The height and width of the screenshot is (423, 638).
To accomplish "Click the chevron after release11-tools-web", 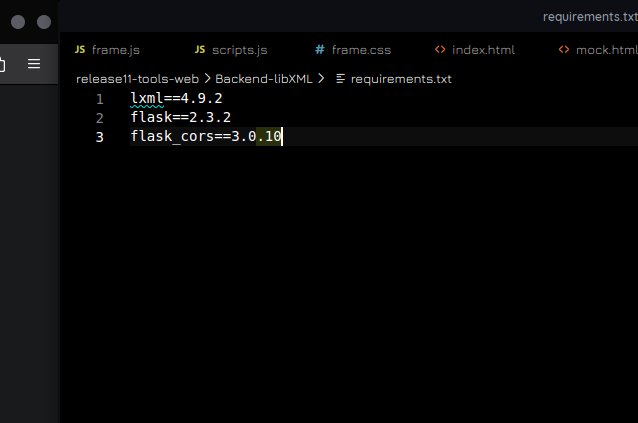I will click(x=207, y=78).
